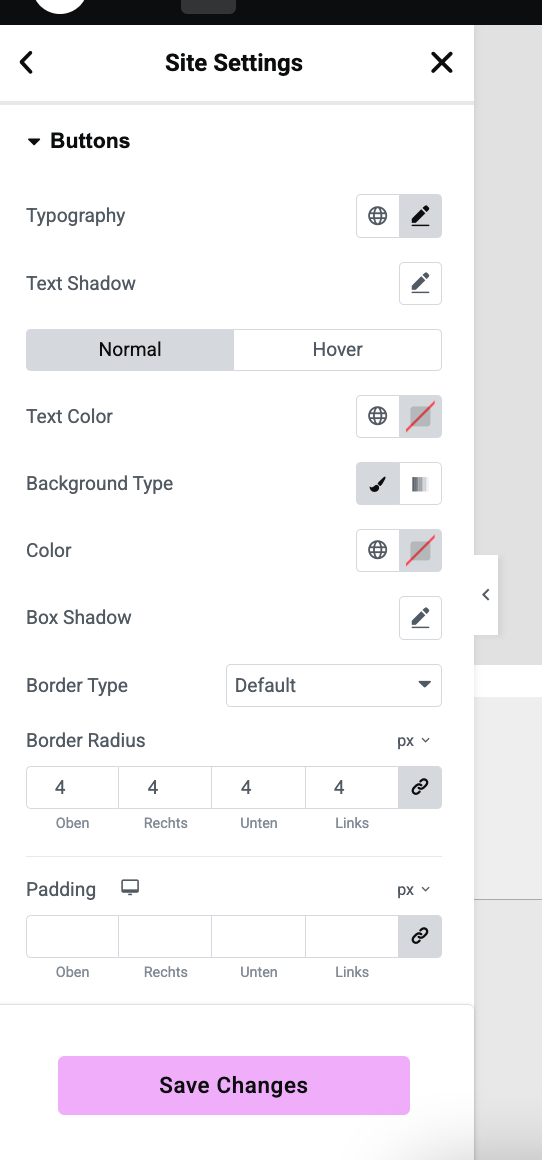Open the Text Color swatch picker

click(x=421, y=417)
